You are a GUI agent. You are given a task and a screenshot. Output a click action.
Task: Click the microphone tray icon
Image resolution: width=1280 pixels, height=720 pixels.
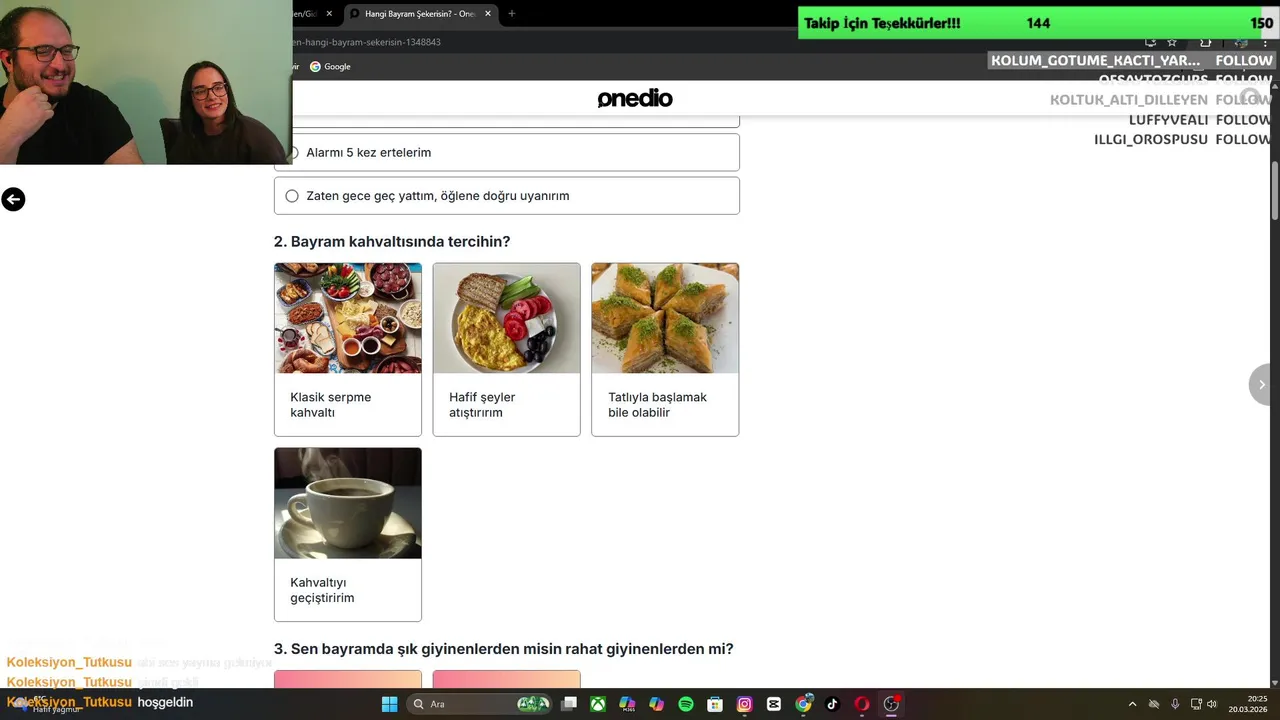click(x=1175, y=704)
